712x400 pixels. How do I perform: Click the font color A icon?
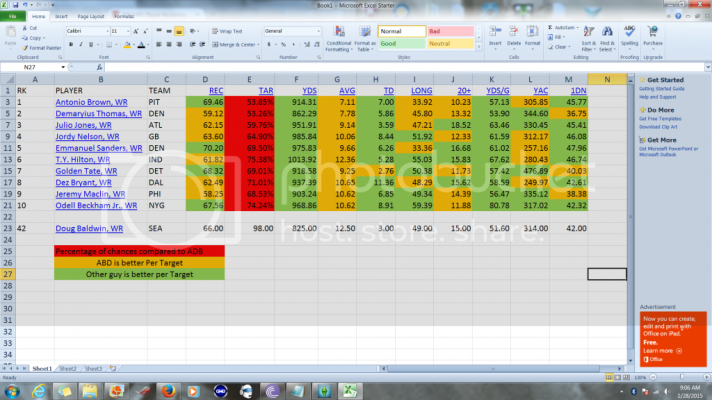pos(141,44)
